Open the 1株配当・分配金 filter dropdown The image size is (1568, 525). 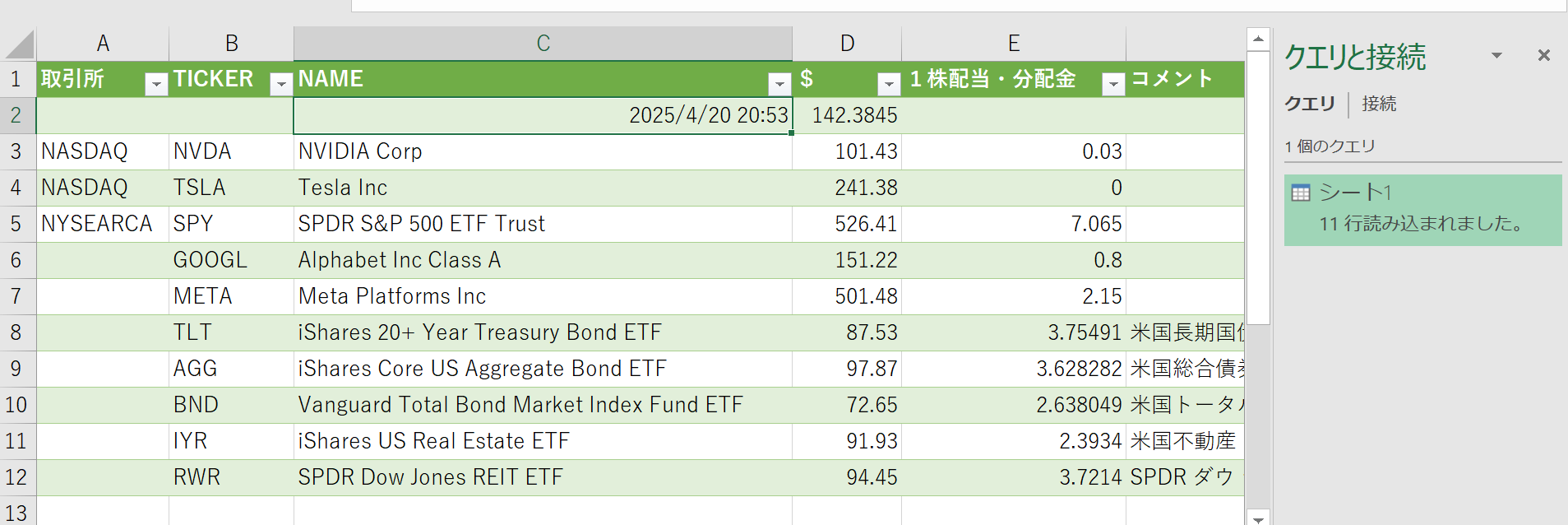[1113, 84]
